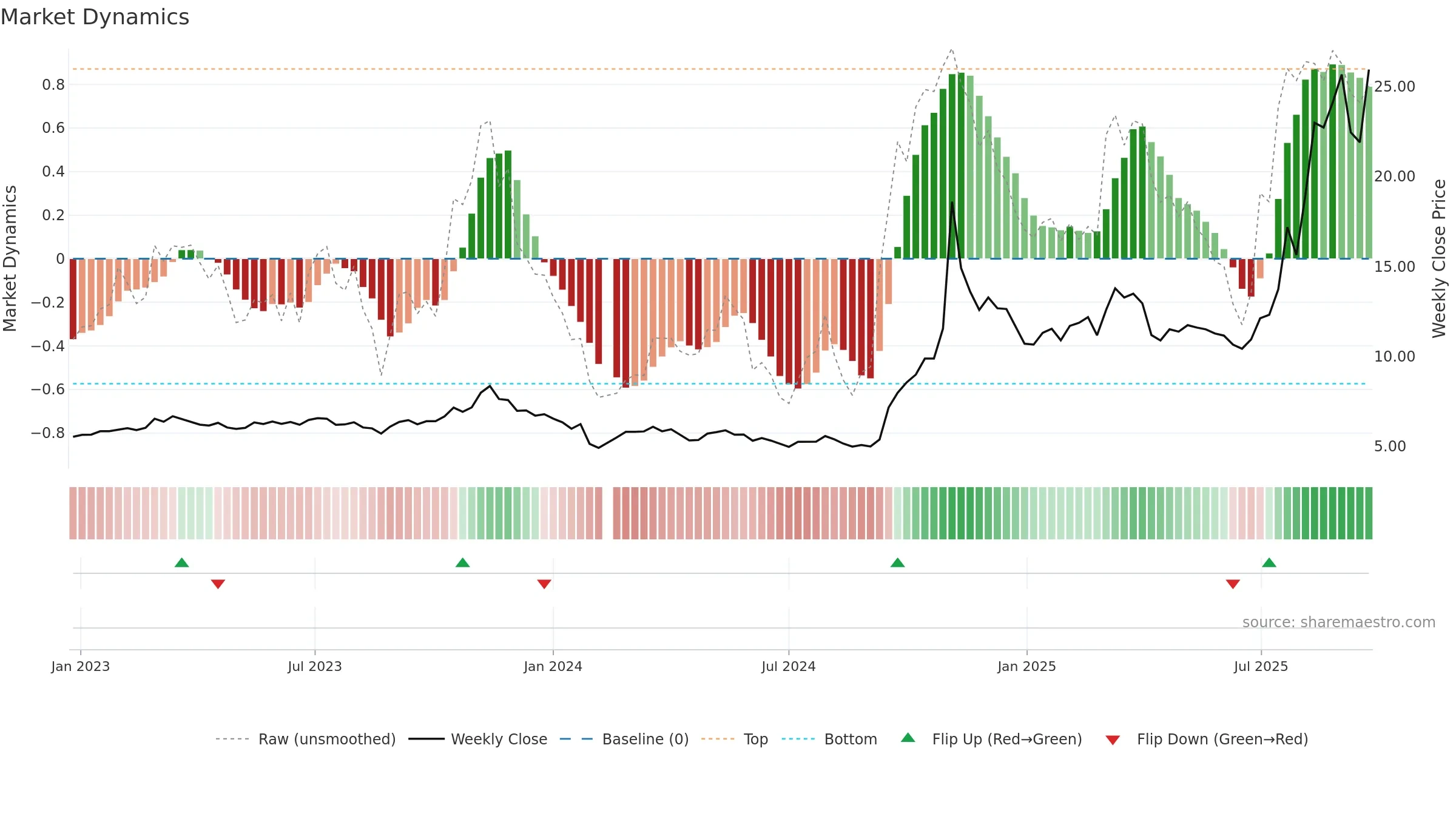This screenshot has width=1456, height=819.
Task: Select the flip-up marker after Jul 2024
Action: [898, 562]
